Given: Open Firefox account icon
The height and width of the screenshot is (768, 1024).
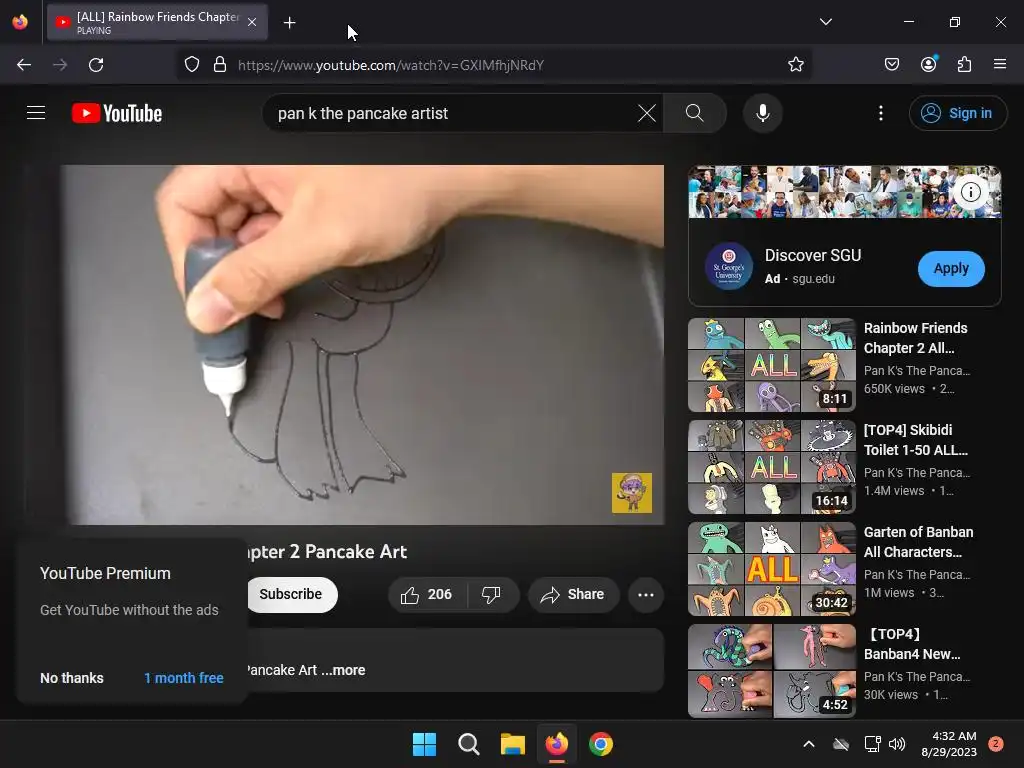Looking at the screenshot, I should tap(928, 65).
